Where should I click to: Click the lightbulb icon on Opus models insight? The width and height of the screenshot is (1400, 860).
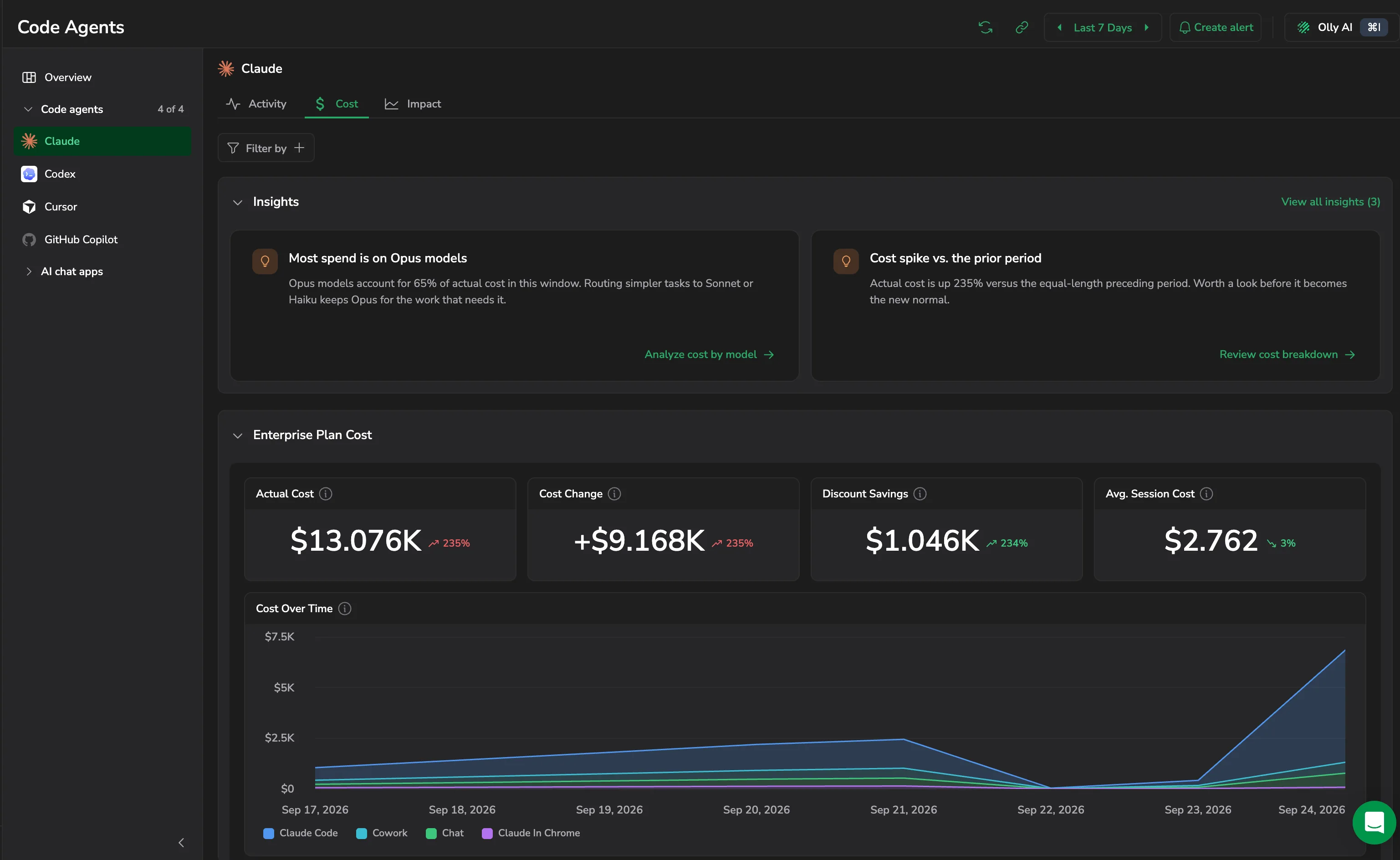coord(265,261)
